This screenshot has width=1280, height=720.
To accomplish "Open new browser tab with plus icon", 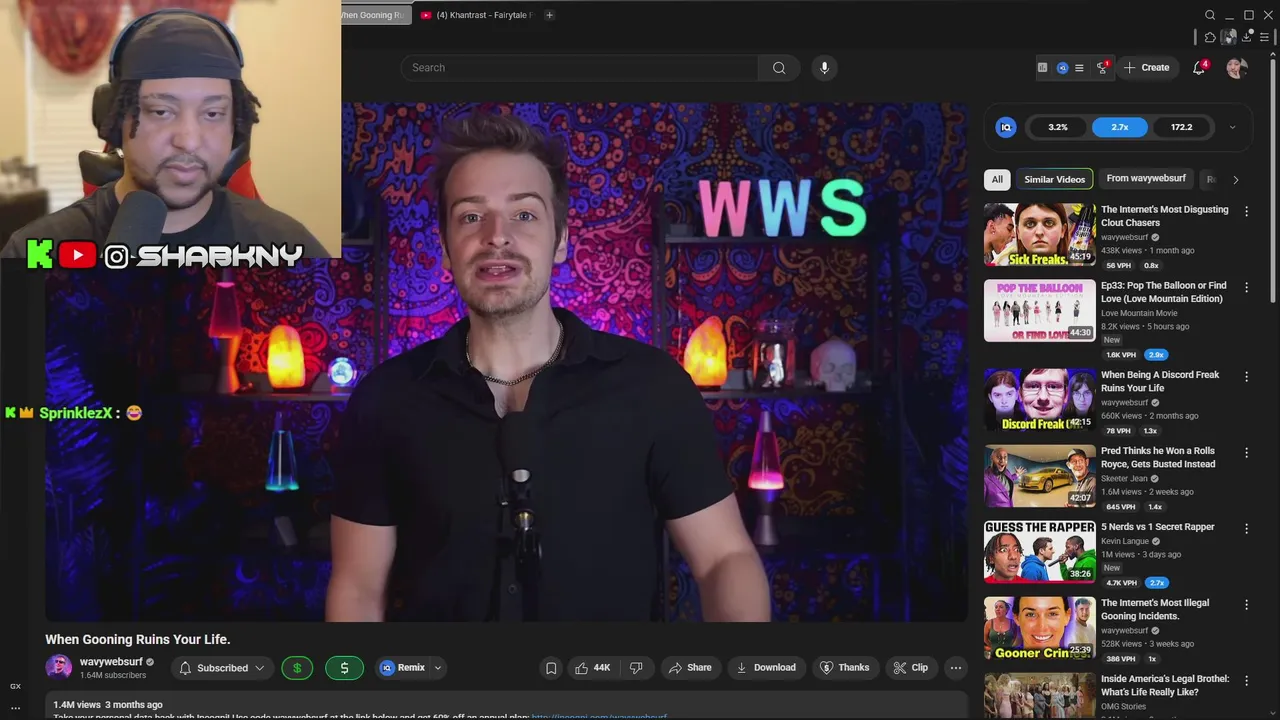I will click(x=549, y=15).
